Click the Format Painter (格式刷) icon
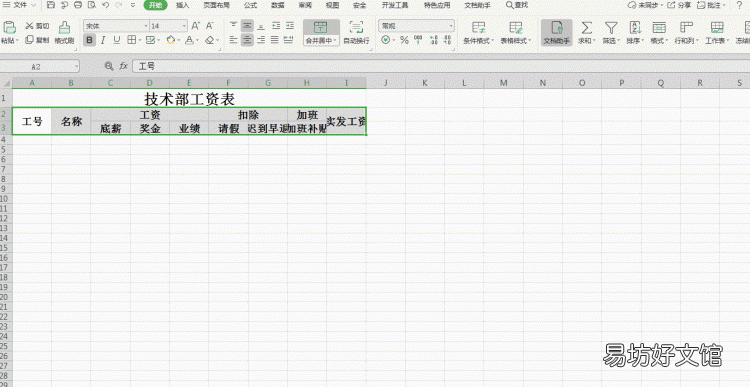Viewport: 750px width, 387px height. (64, 27)
